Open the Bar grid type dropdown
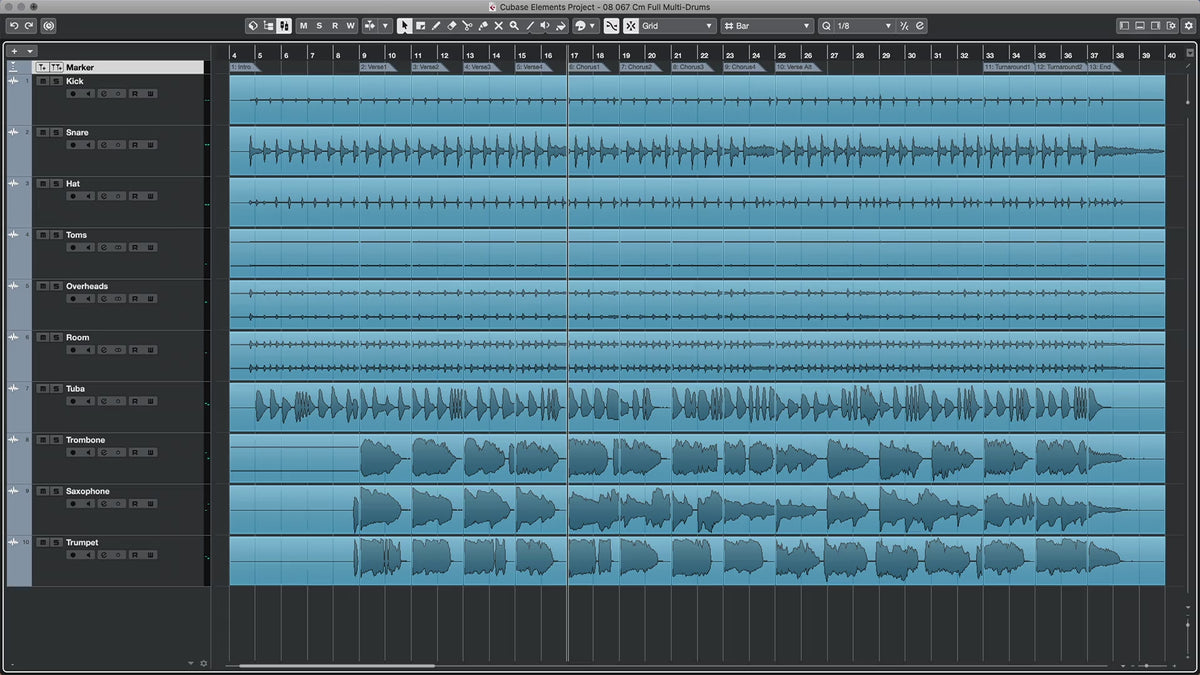1200x675 pixels. coord(767,26)
